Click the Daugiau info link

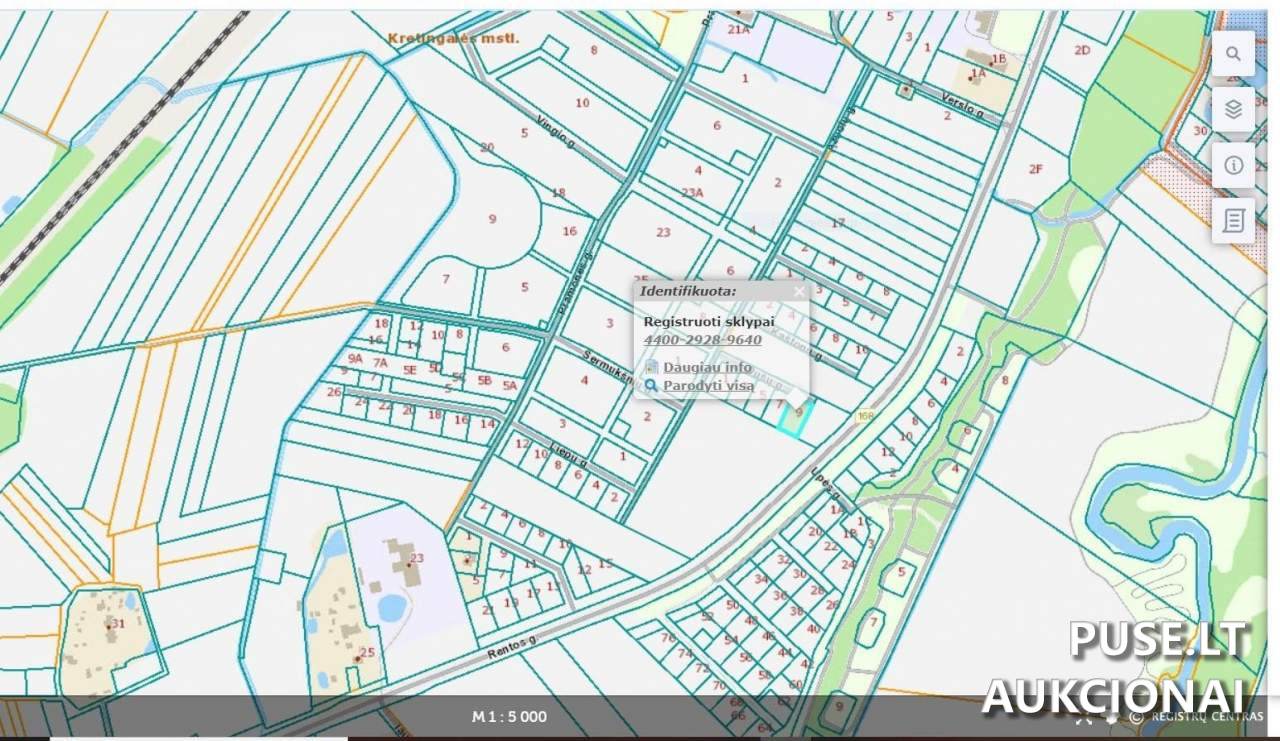[707, 367]
